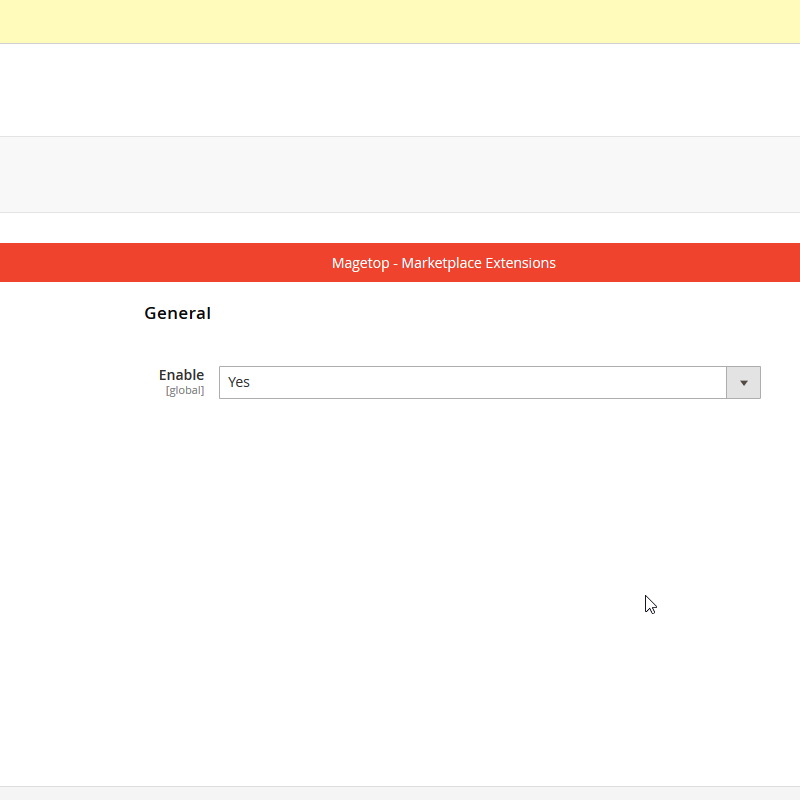Open the Enable dropdown arrow button
This screenshot has width=800, height=800.
pos(743,382)
